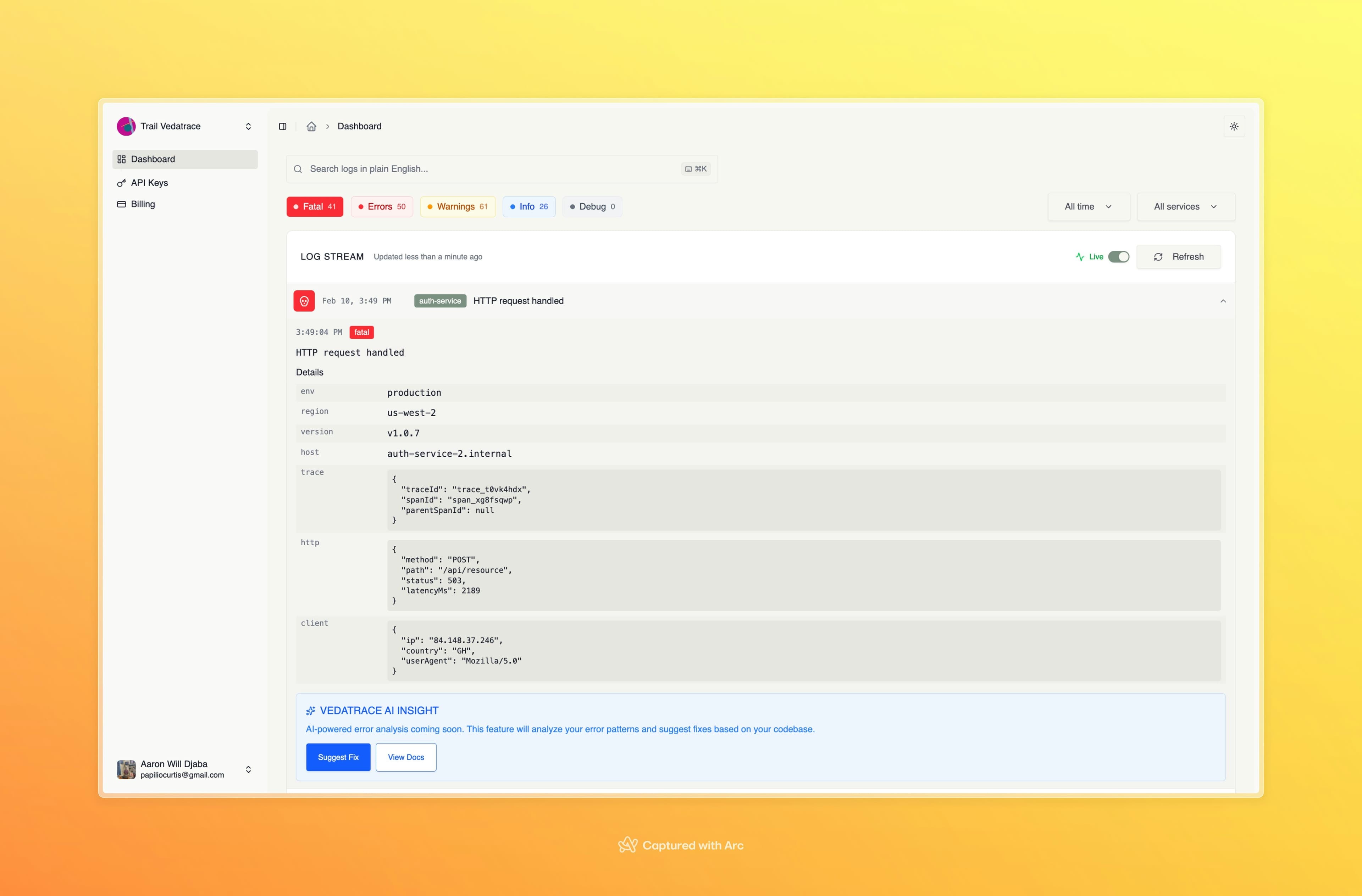Collapse the expanded HTTP request log entry

(x=1223, y=300)
